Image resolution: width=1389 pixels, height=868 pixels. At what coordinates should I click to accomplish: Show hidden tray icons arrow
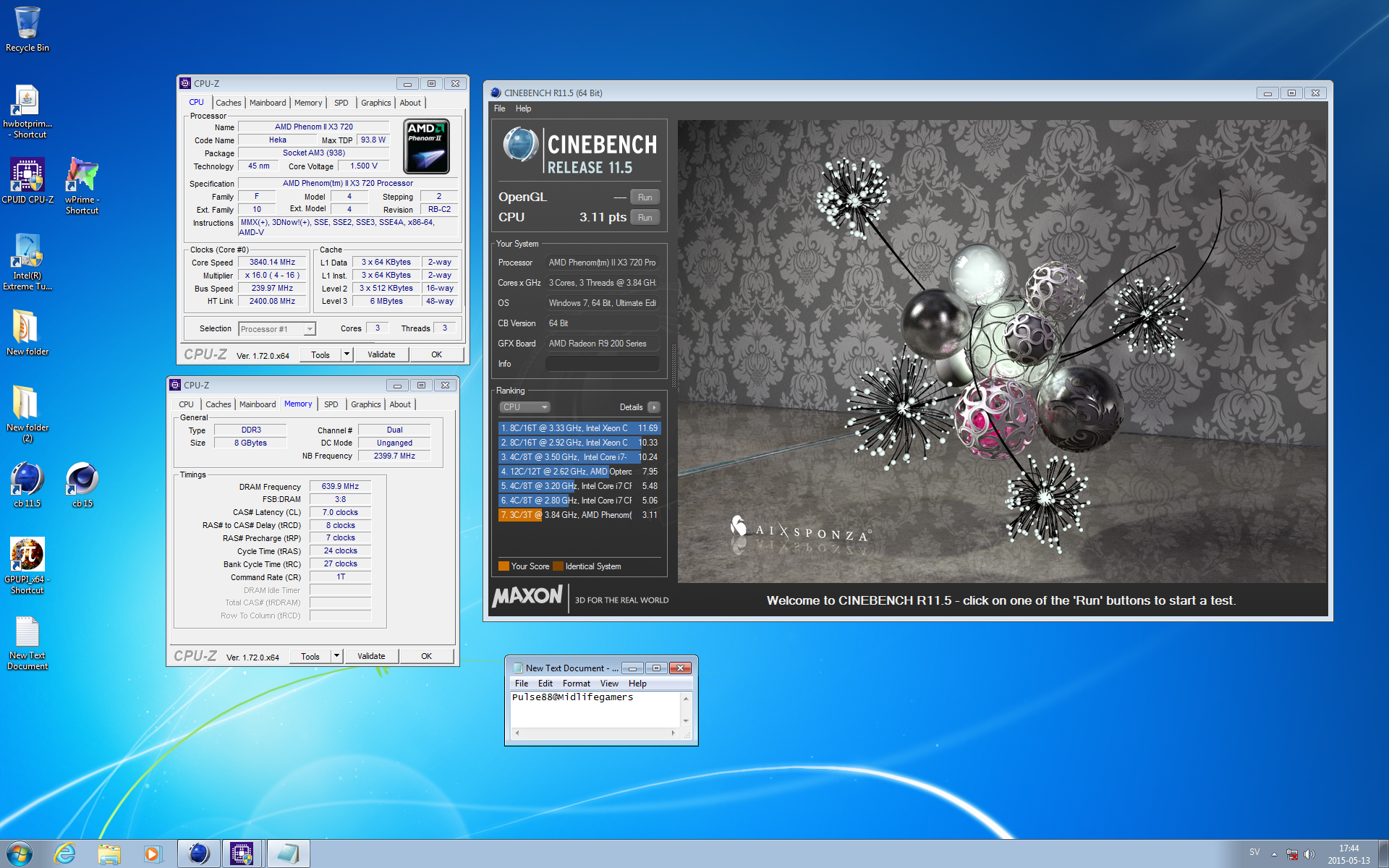coord(1274,854)
